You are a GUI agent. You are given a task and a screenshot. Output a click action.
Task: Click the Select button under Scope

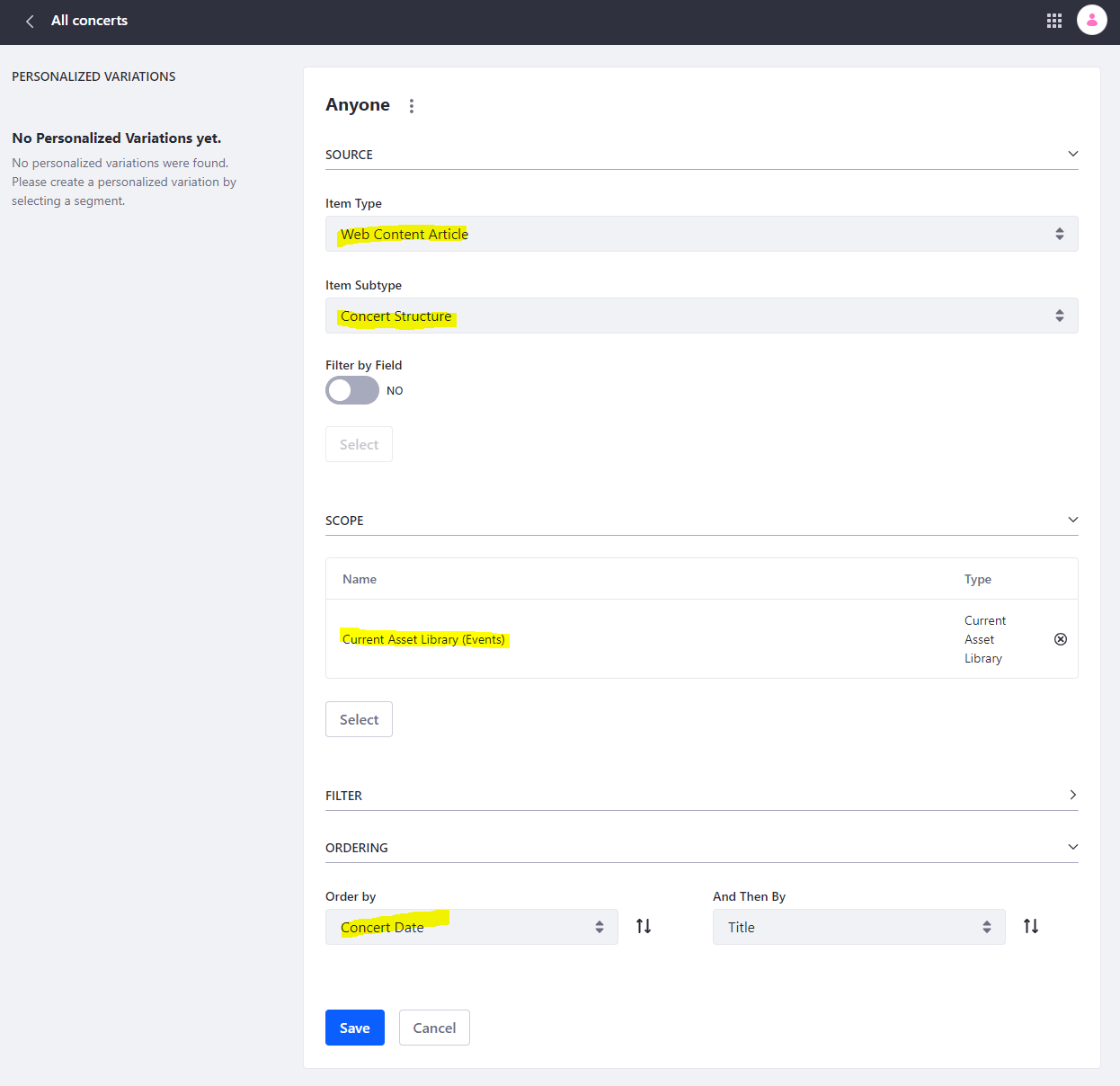[x=359, y=719]
